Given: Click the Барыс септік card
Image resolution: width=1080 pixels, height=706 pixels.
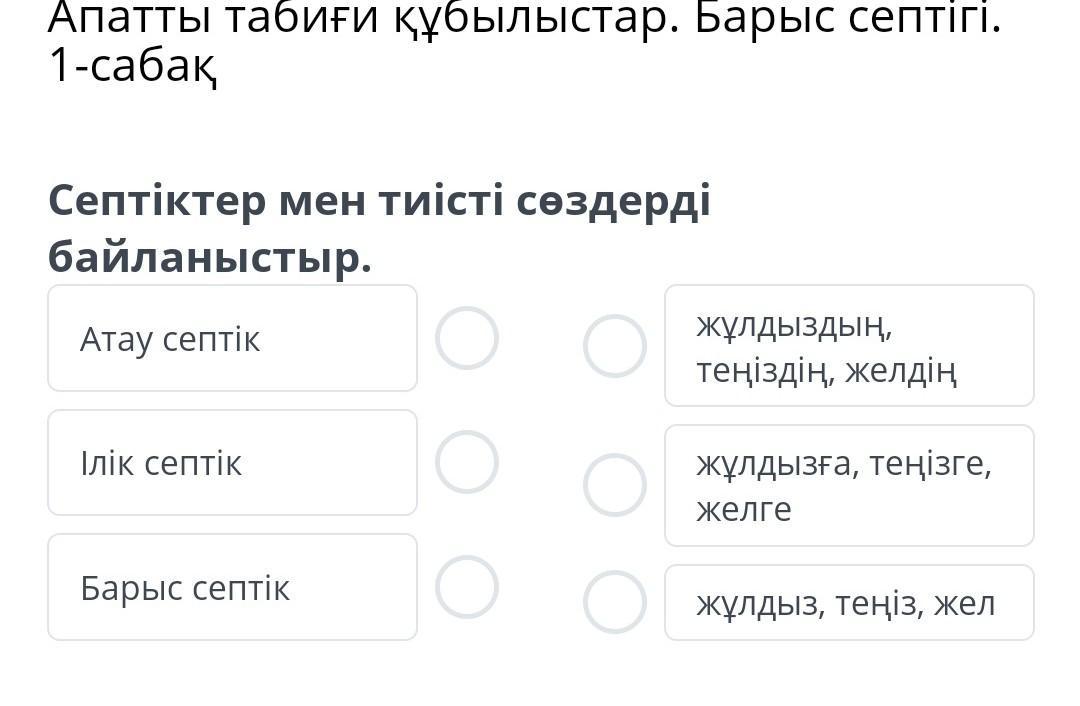Looking at the screenshot, I should coord(232,587).
